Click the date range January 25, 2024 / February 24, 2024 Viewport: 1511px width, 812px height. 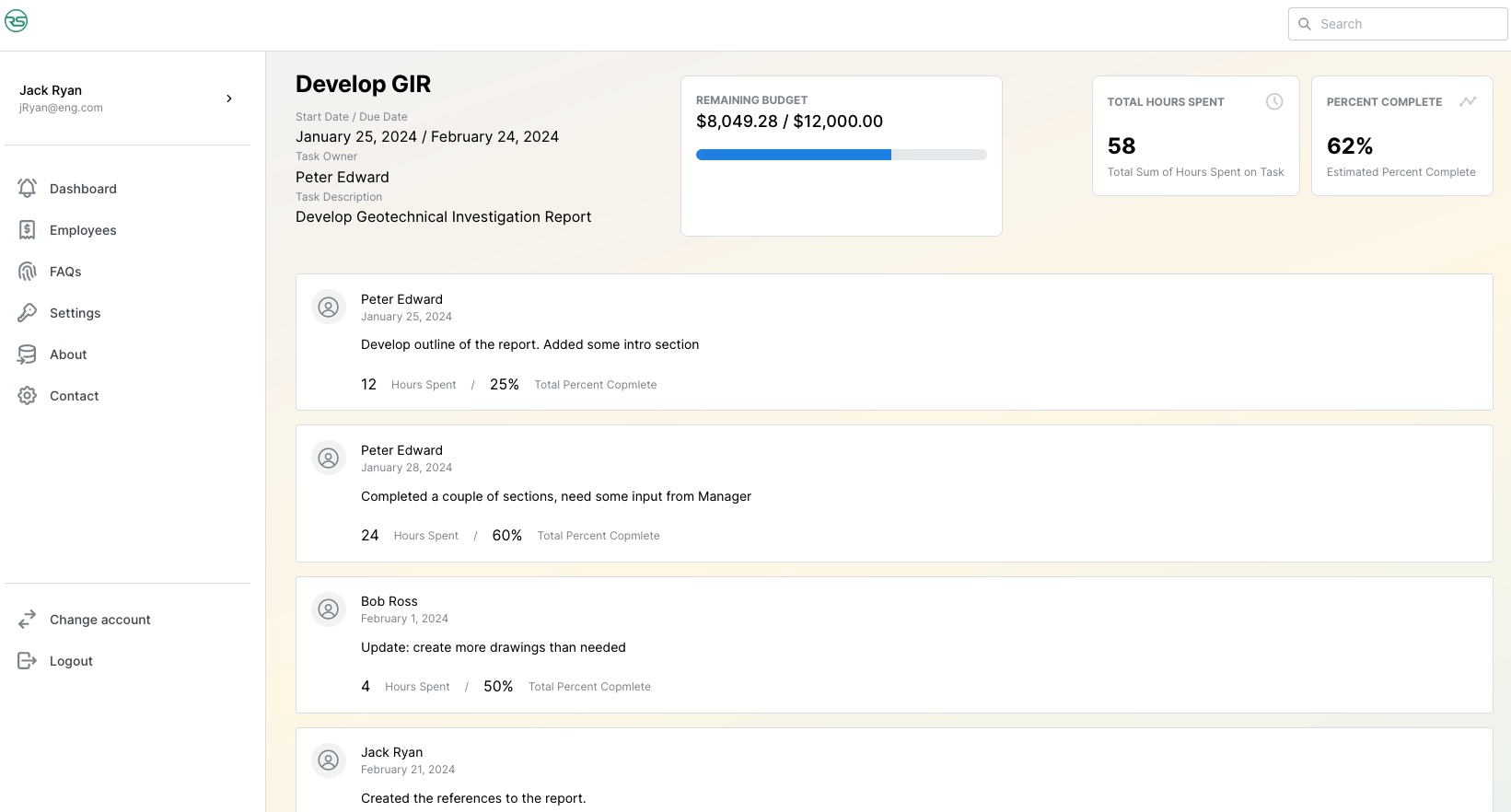pos(427,136)
